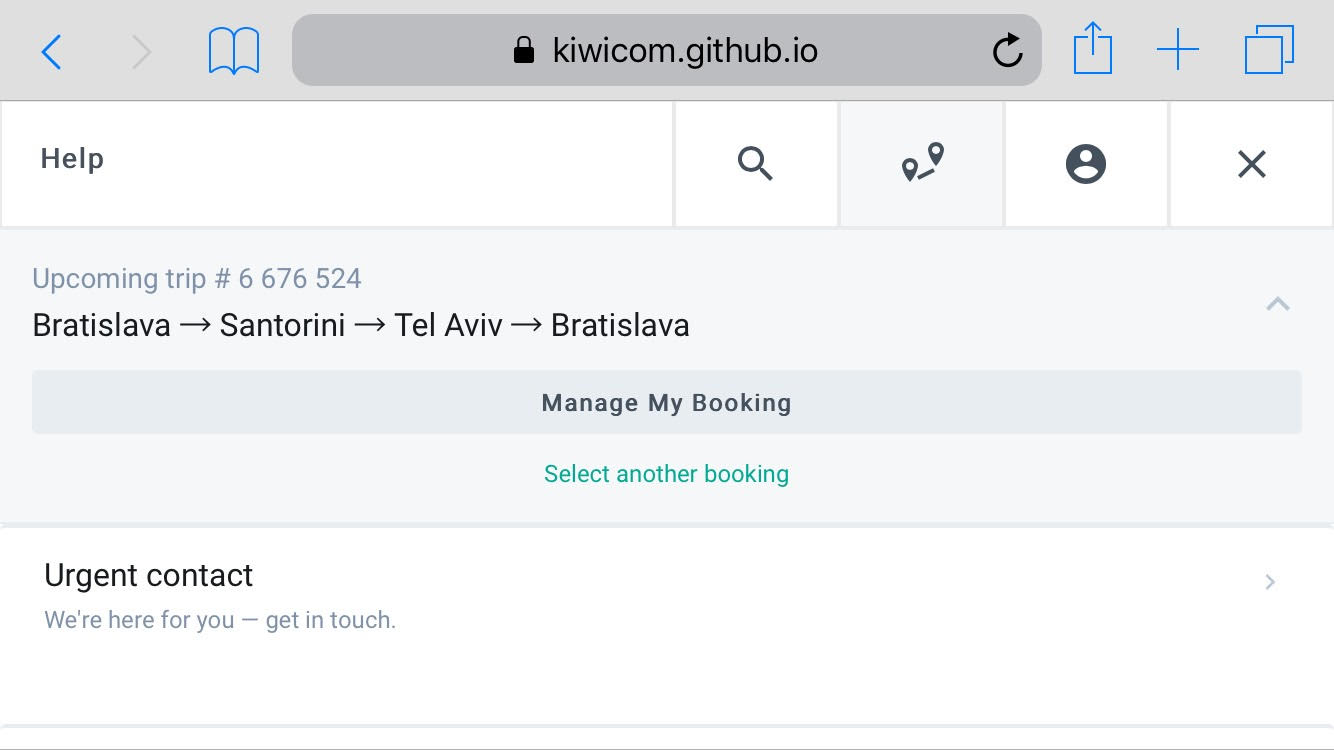This screenshot has width=1334, height=750.
Task: Click the Help menu label
Action: click(x=71, y=158)
